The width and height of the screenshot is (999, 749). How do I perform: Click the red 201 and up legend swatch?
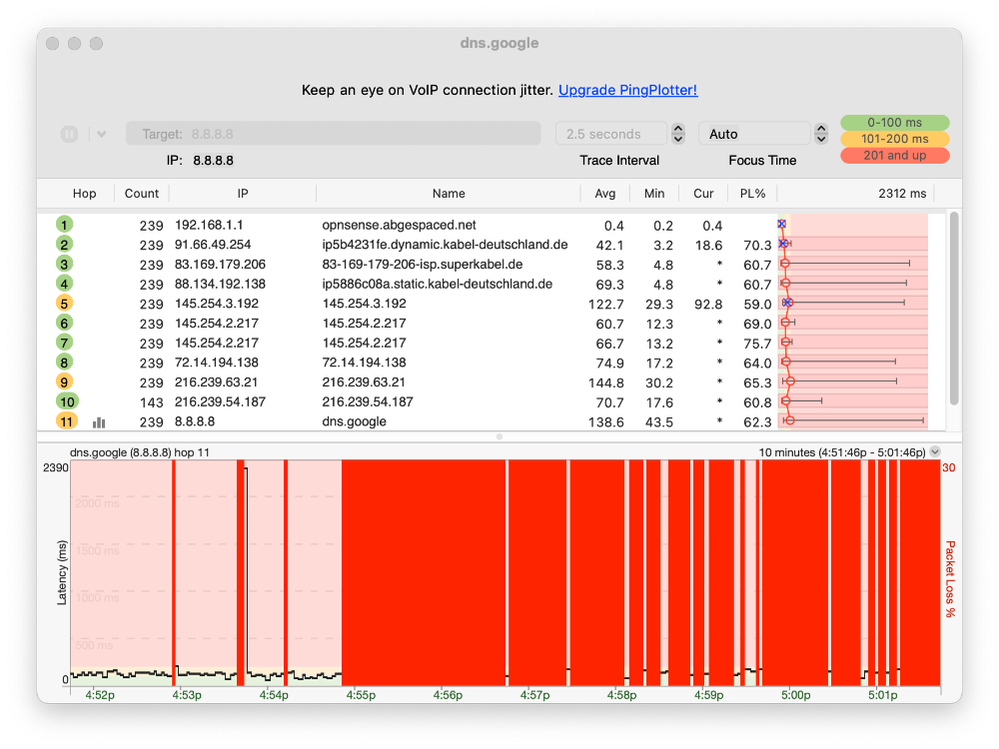[895, 155]
